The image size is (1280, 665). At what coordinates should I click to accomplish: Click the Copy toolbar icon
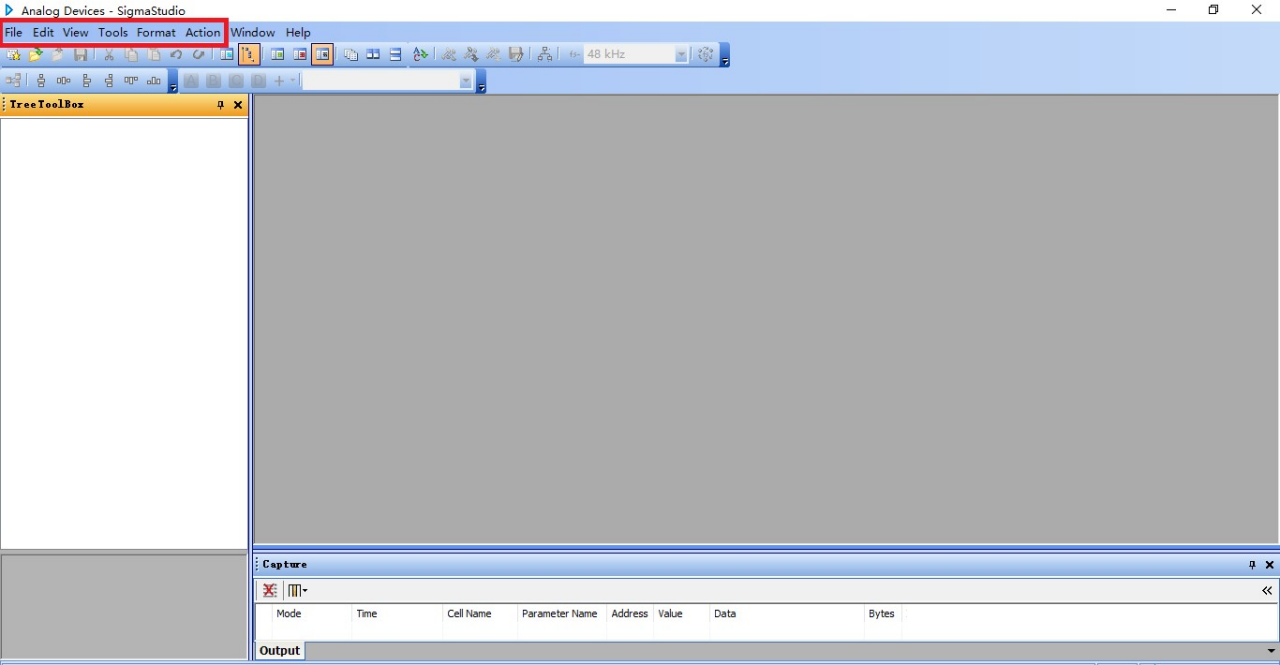(131, 55)
